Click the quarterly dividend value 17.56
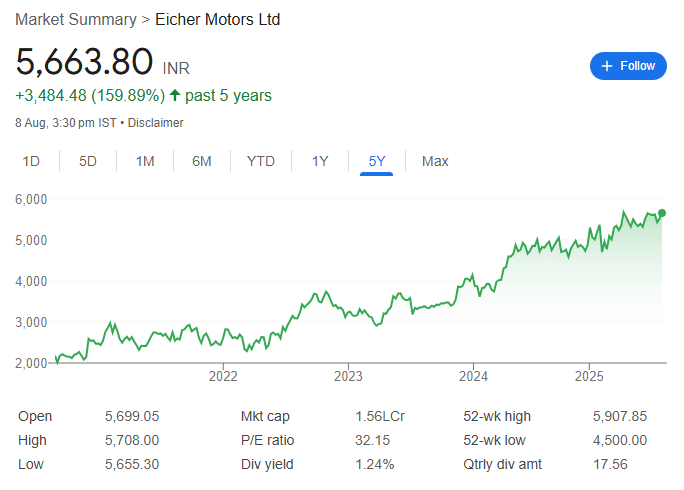684x490 pixels. (610, 464)
